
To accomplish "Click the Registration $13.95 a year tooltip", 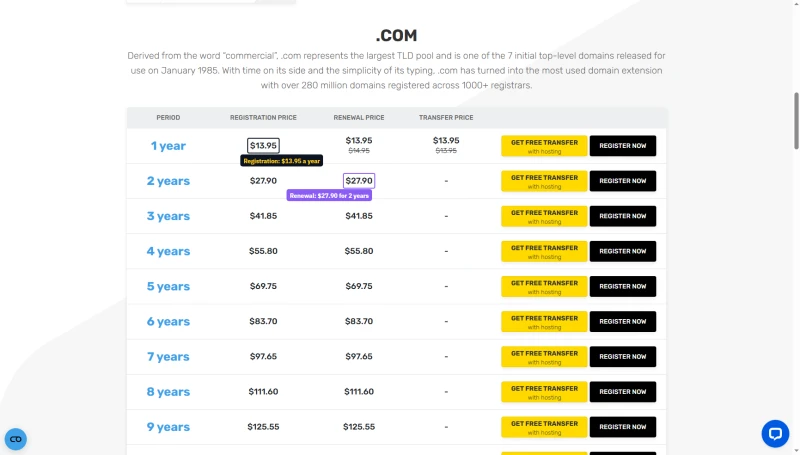I will tap(282, 161).
